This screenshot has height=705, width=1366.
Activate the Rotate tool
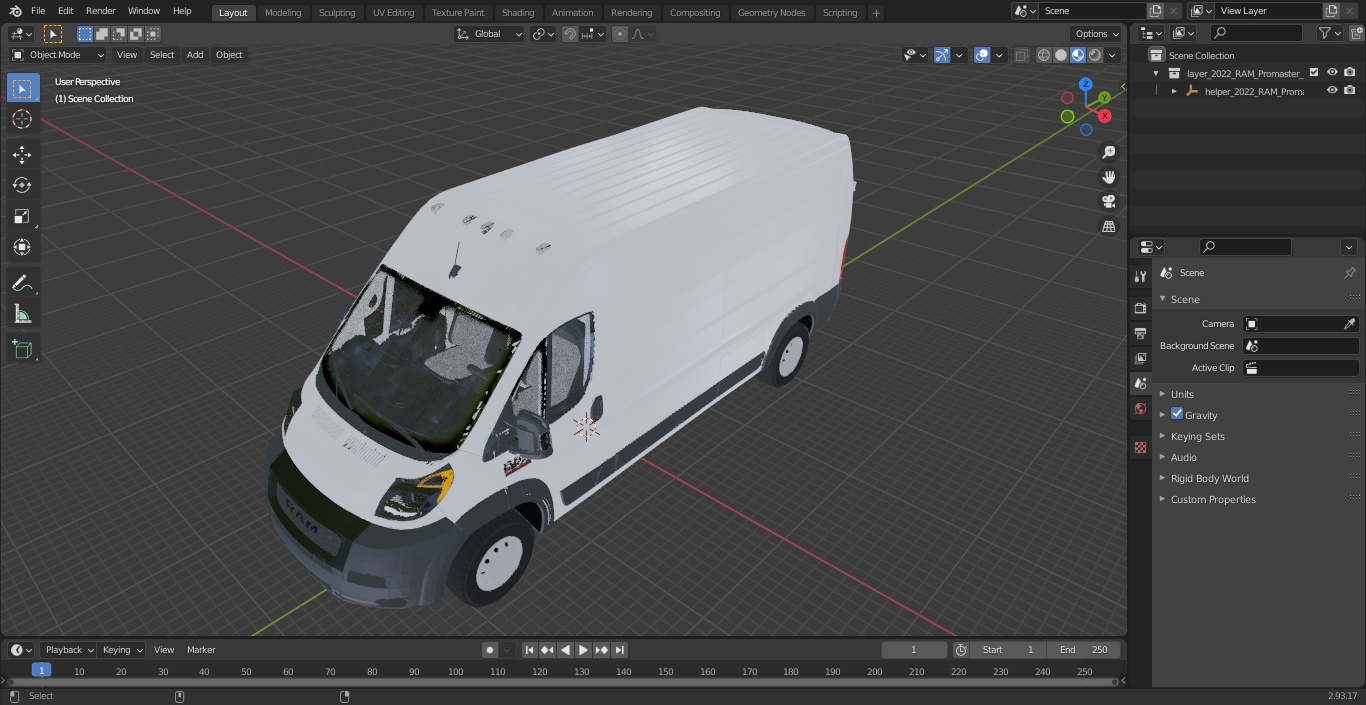22,185
